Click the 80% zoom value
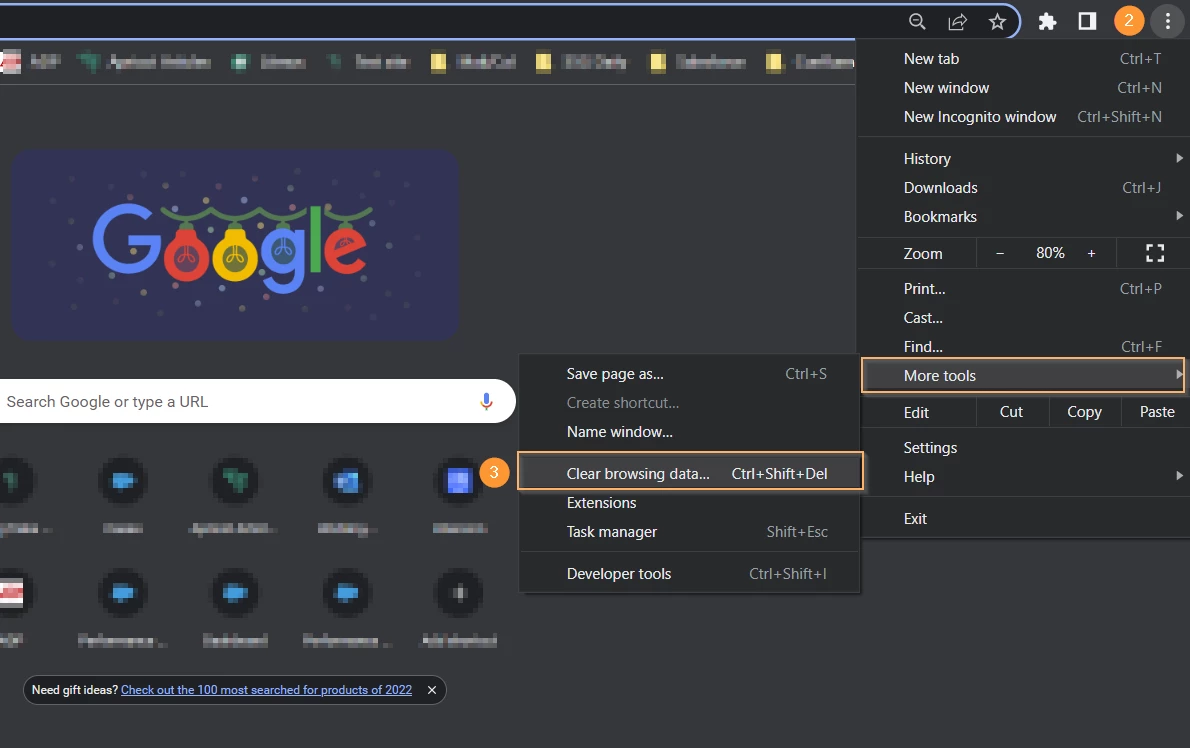Image resolution: width=1190 pixels, height=748 pixels. pos(1050,253)
